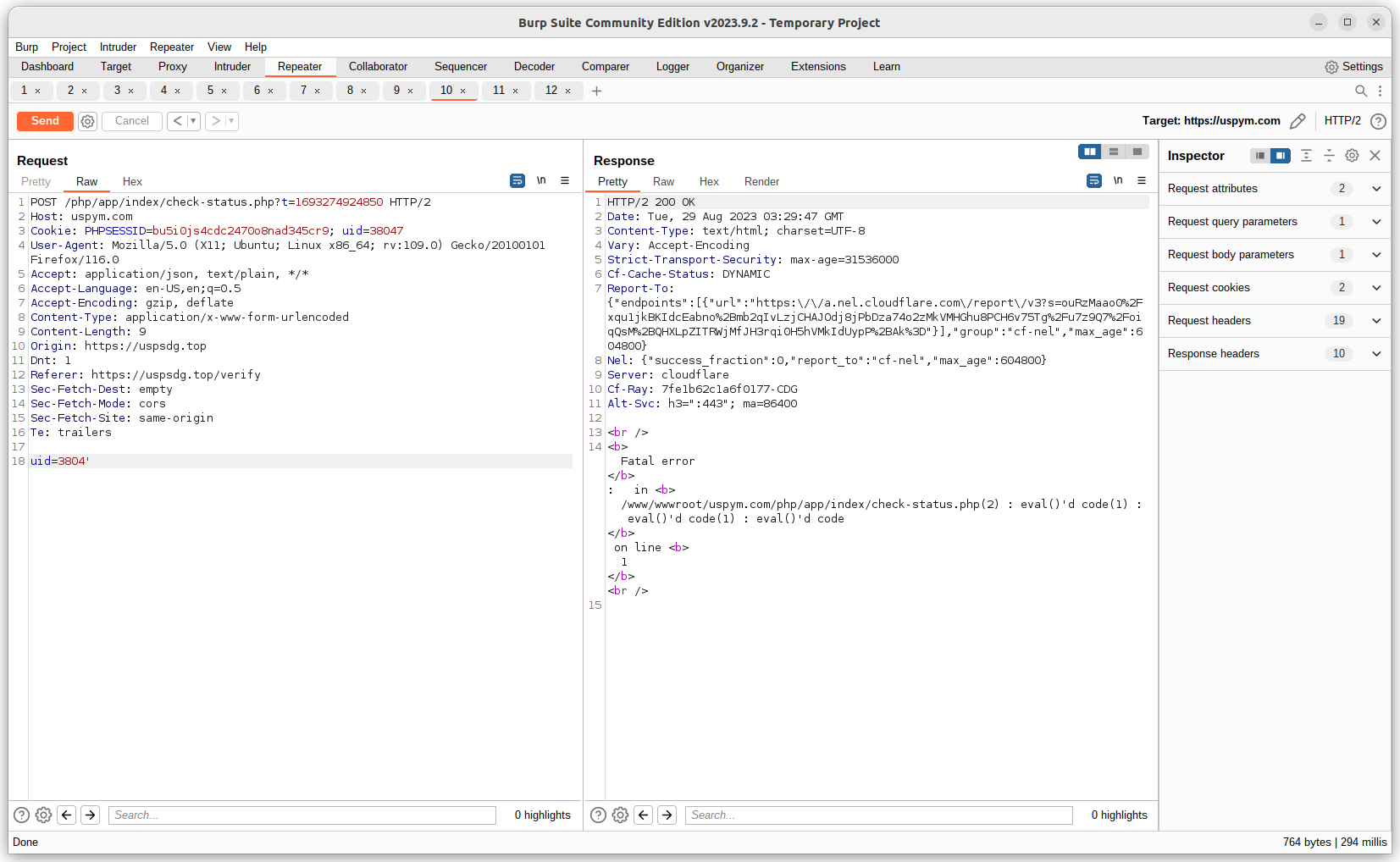Switch Request to Hex view
1400x862 pixels.
click(x=132, y=181)
